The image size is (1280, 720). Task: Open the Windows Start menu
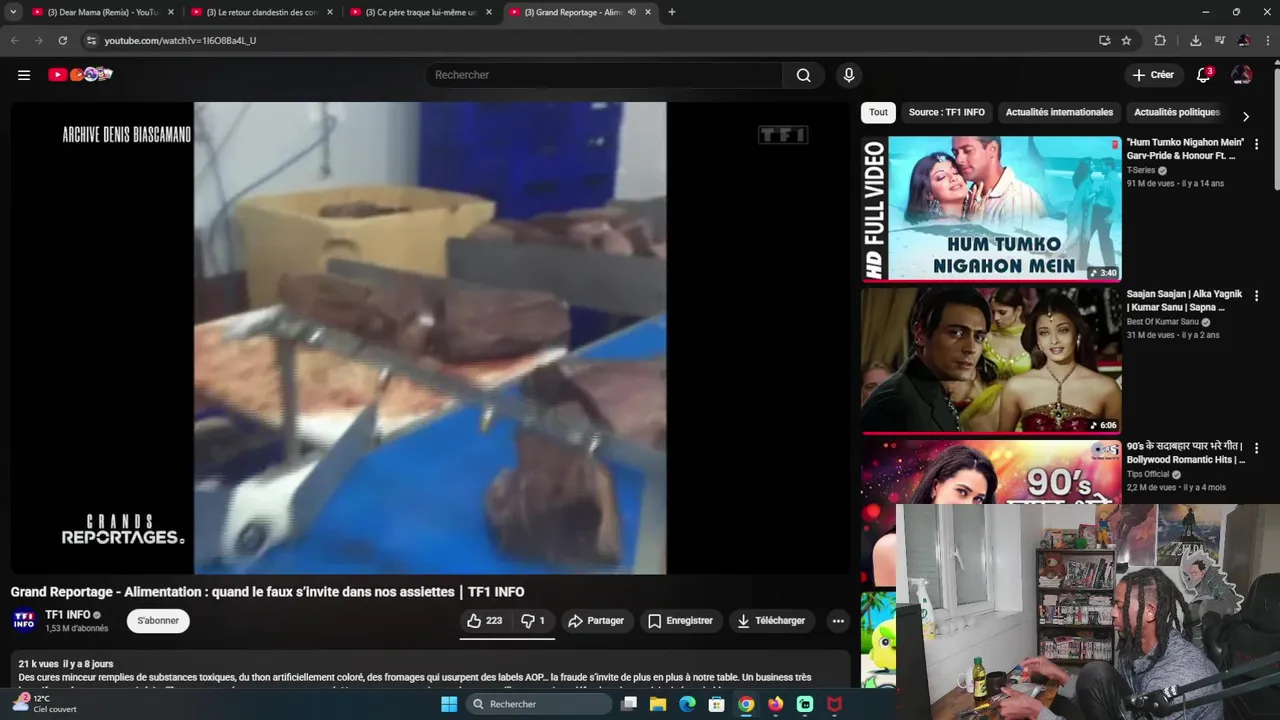click(x=449, y=704)
